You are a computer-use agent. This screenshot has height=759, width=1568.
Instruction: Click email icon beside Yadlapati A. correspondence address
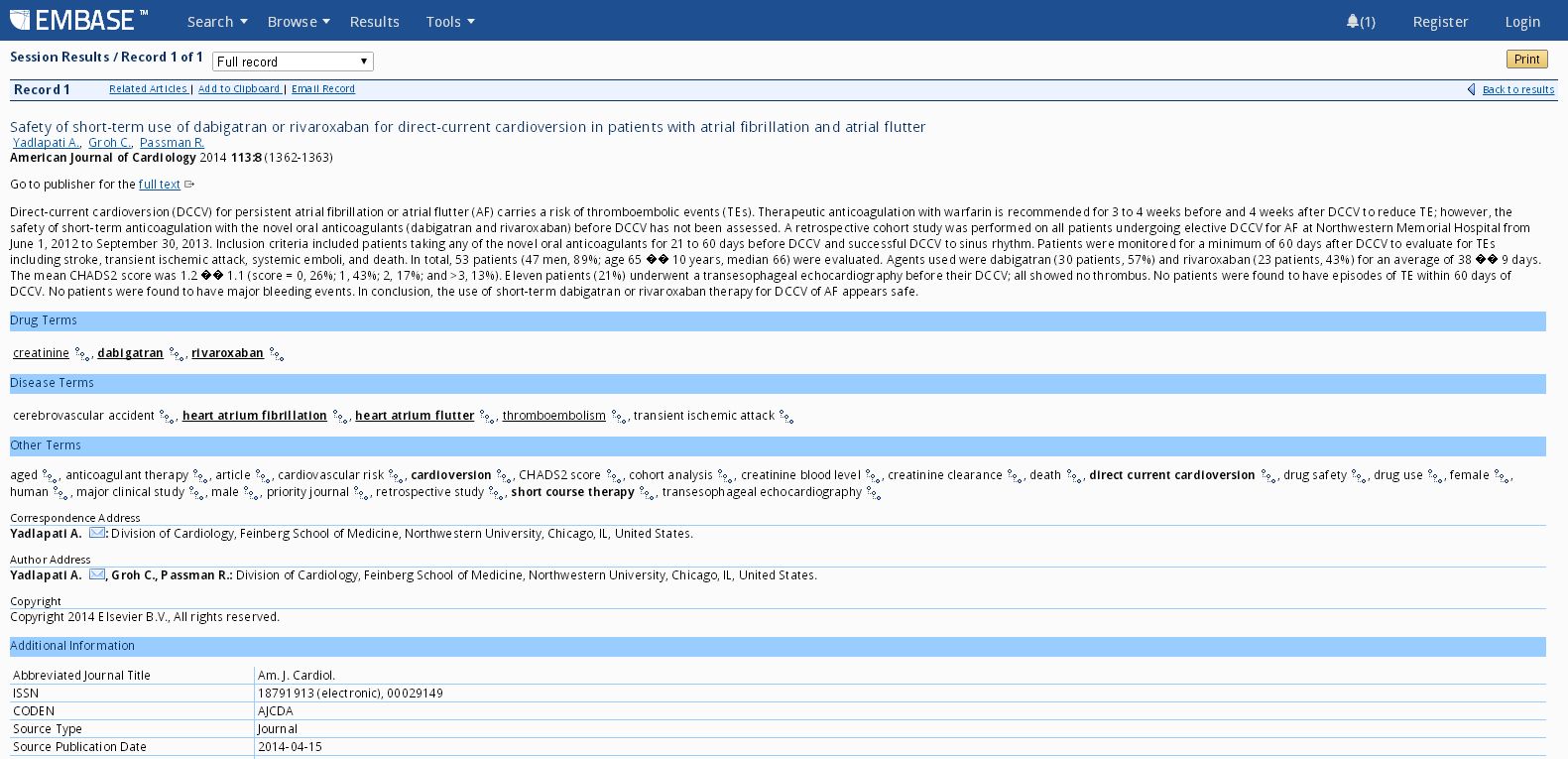(x=97, y=533)
